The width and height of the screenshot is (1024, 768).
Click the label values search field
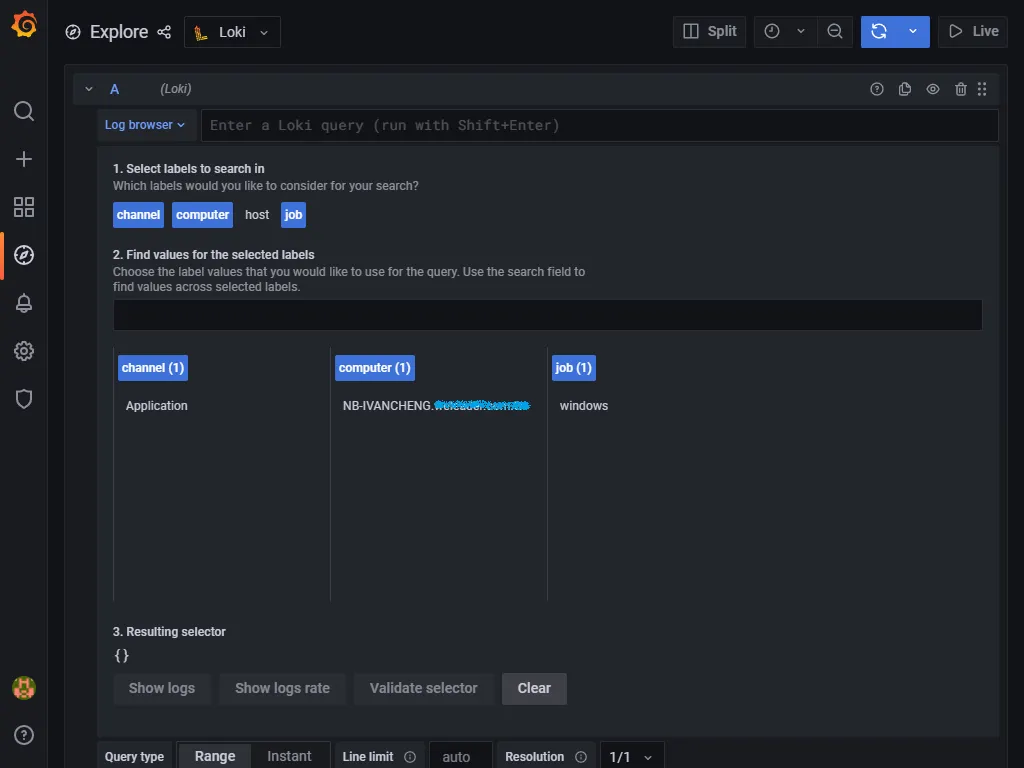547,315
